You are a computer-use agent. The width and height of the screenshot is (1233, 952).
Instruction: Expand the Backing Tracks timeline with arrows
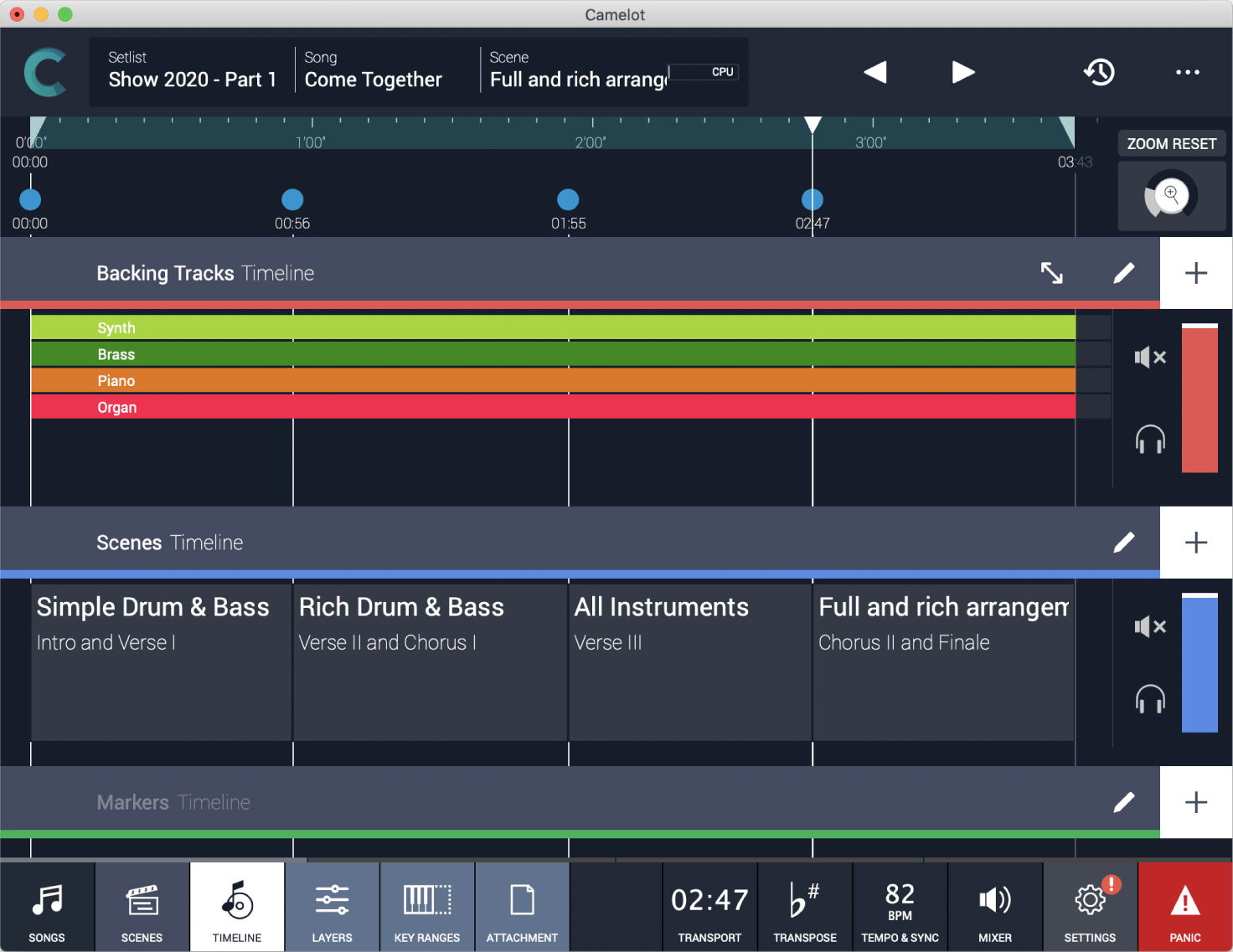[1051, 273]
